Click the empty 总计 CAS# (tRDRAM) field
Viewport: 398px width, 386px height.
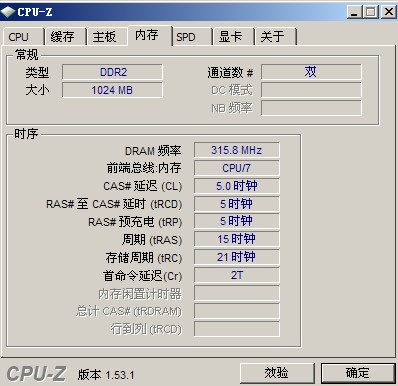click(x=237, y=311)
